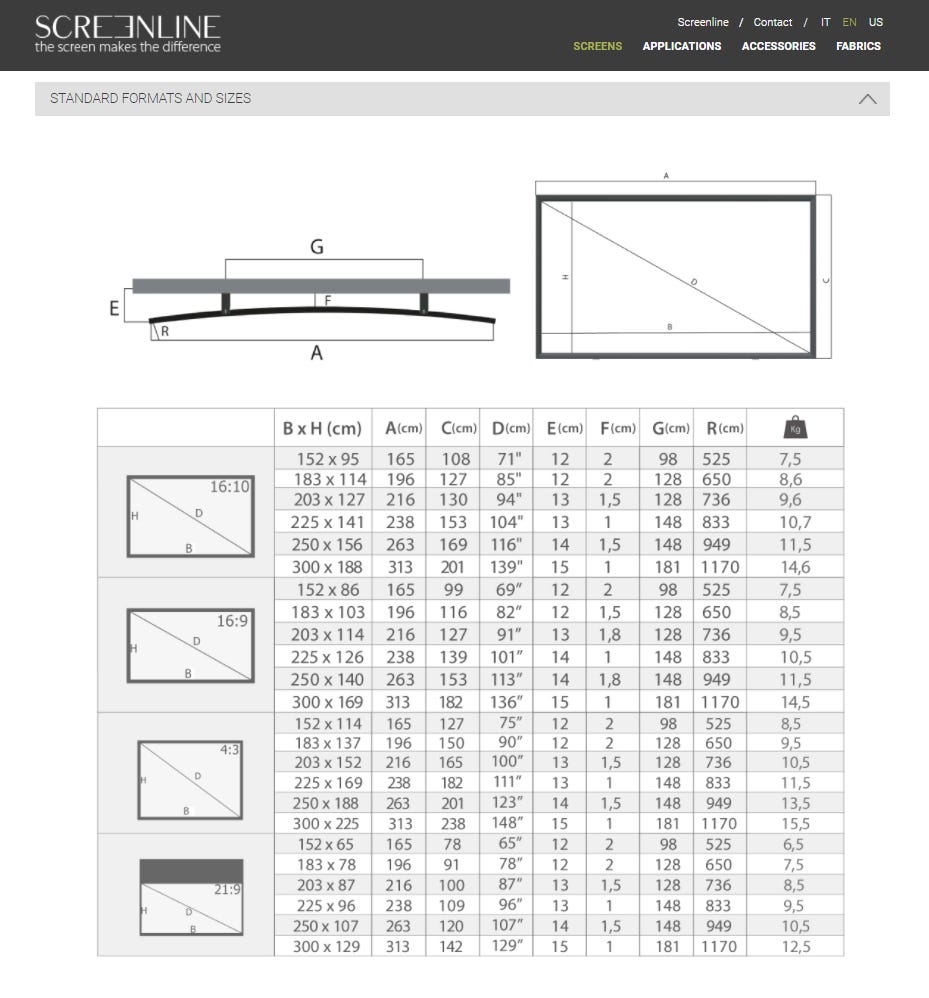This screenshot has width=929, height=998.
Task: Switch language to IT
Action: (x=825, y=22)
